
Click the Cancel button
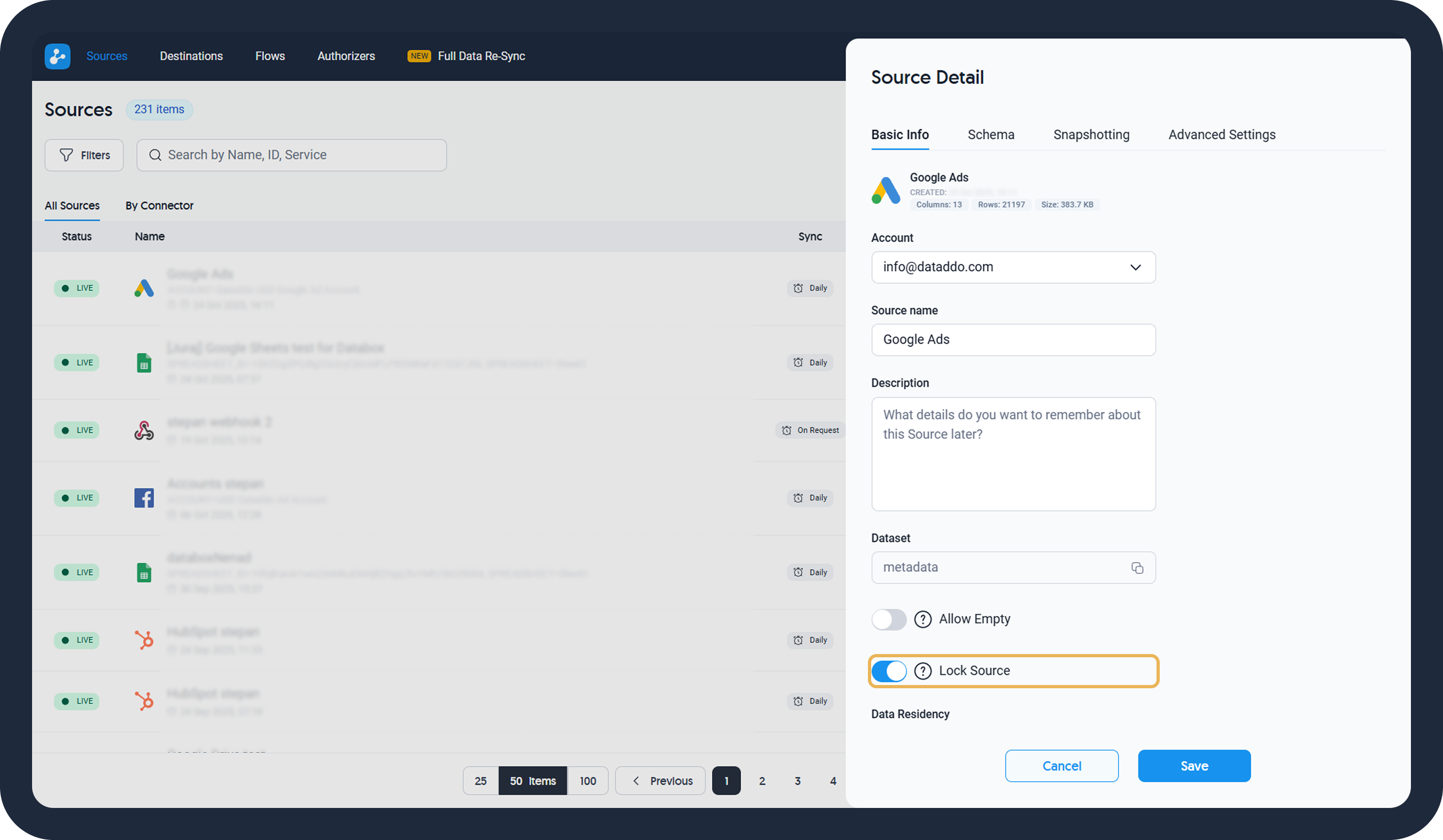(1061, 766)
